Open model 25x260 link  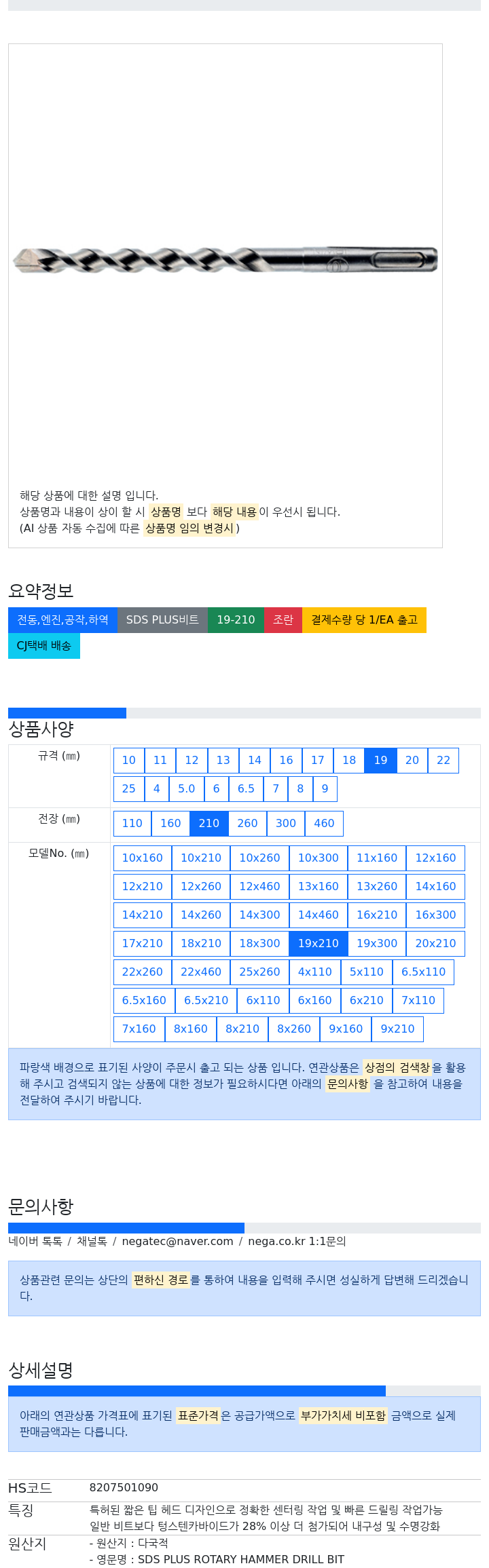tap(259, 972)
